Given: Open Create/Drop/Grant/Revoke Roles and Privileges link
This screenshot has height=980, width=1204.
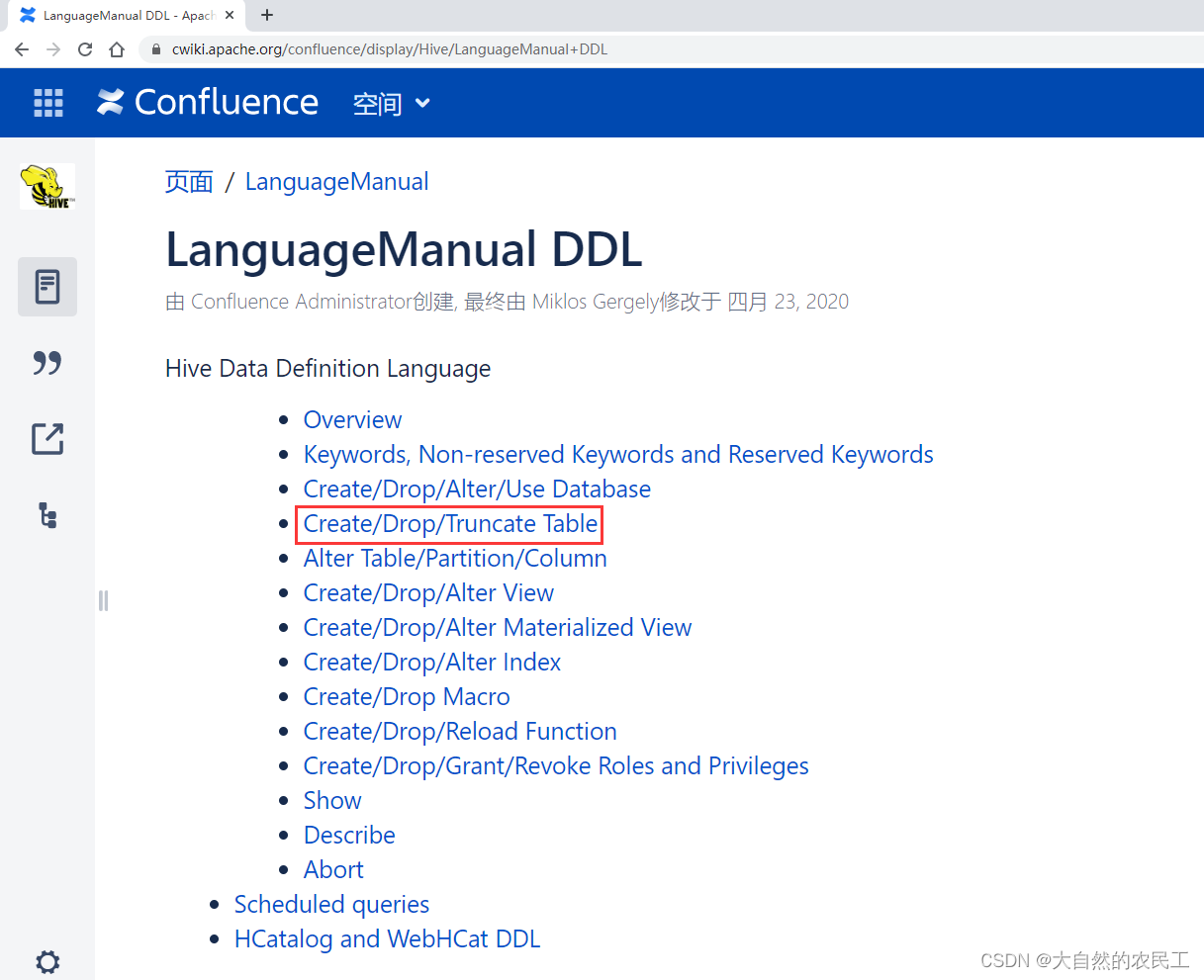Looking at the screenshot, I should 556,765.
